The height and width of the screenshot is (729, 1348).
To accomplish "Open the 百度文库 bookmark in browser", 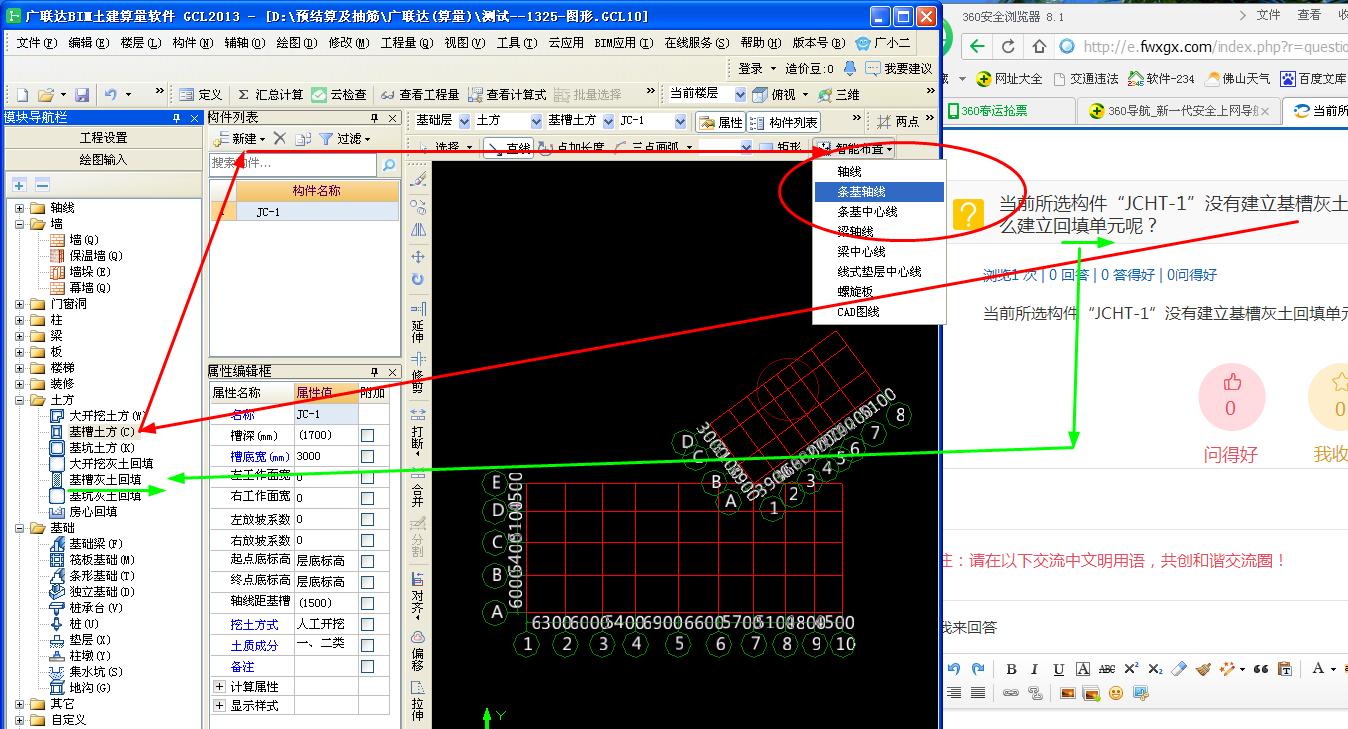I will (x=1313, y=78).
